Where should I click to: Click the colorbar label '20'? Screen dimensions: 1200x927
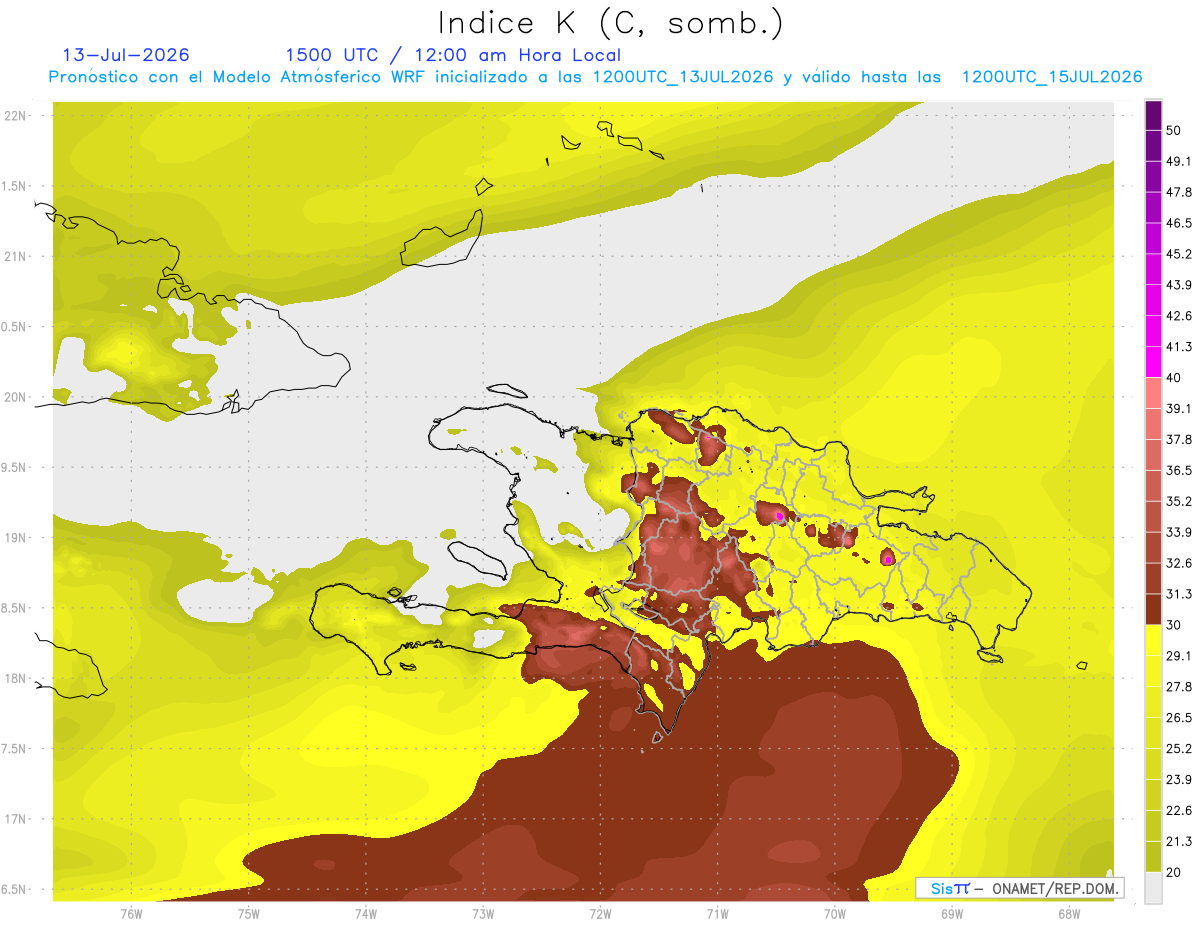[x=1176, y=872]
